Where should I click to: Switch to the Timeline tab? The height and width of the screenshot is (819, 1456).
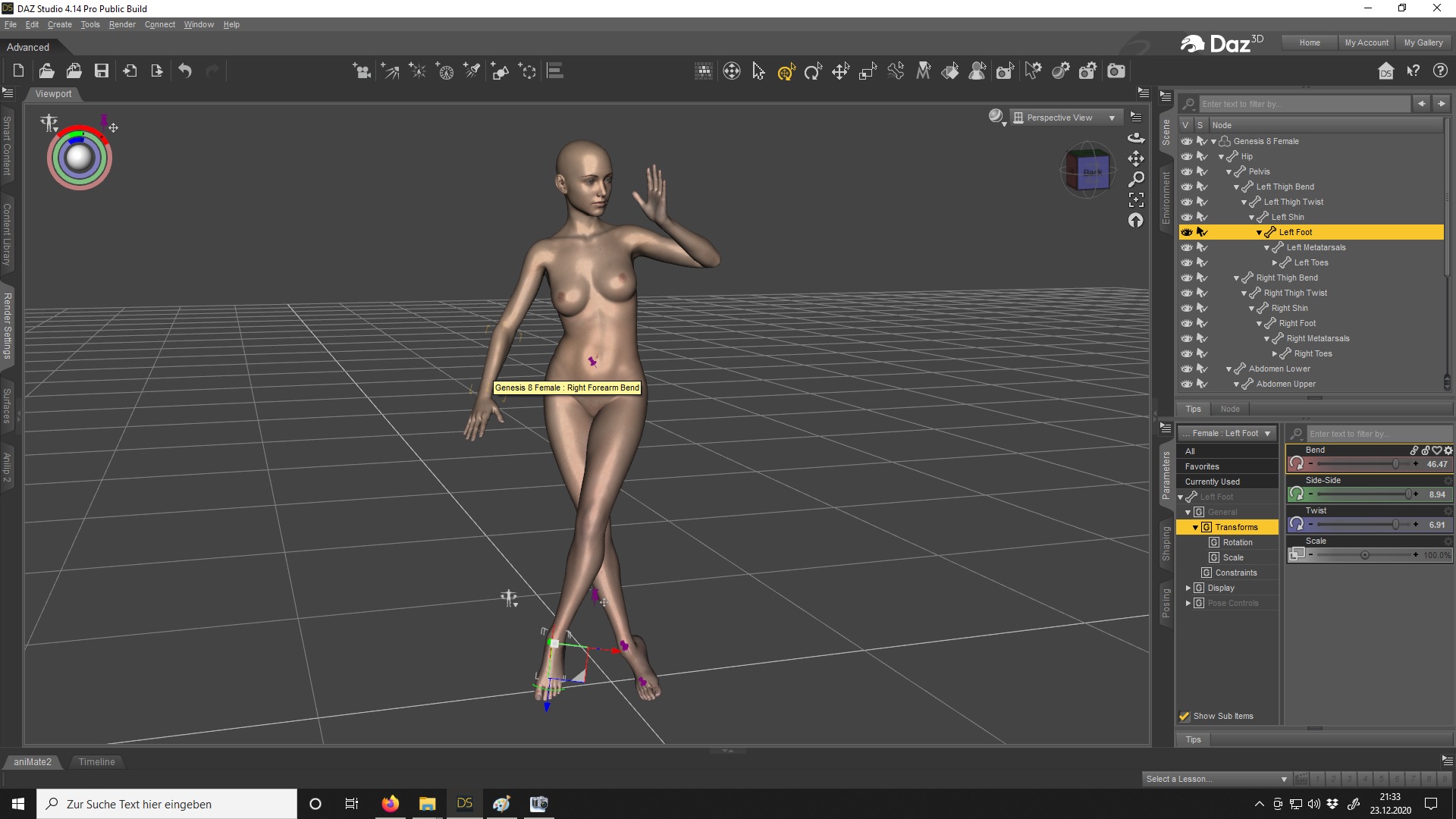coord(96,761)
